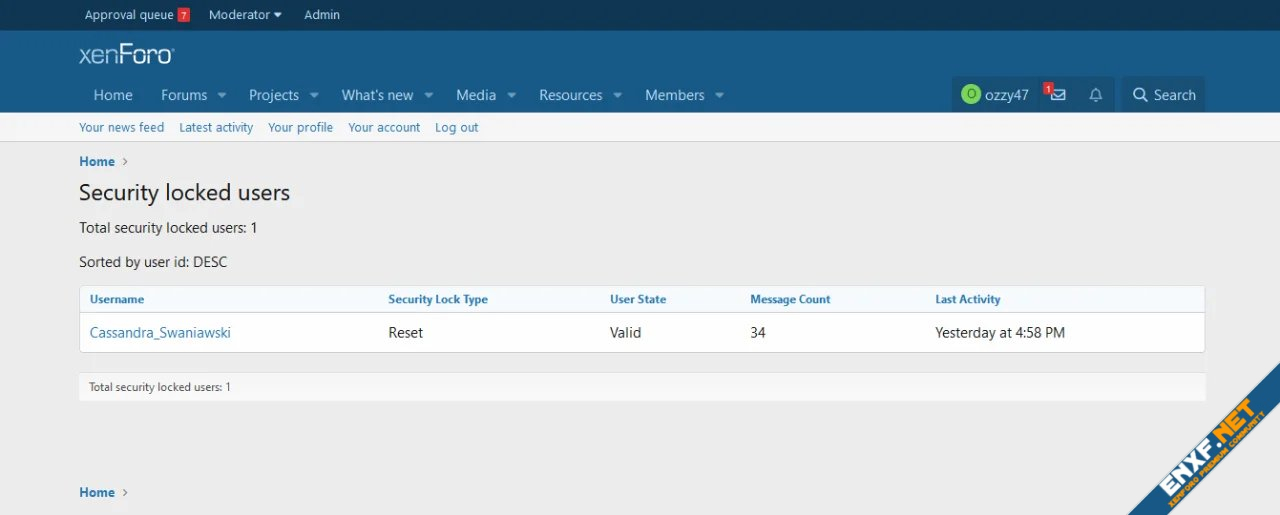Expand the Resources dropdown arrow
The width and height of the screenshot is (1280, 515).
[617, 96]
